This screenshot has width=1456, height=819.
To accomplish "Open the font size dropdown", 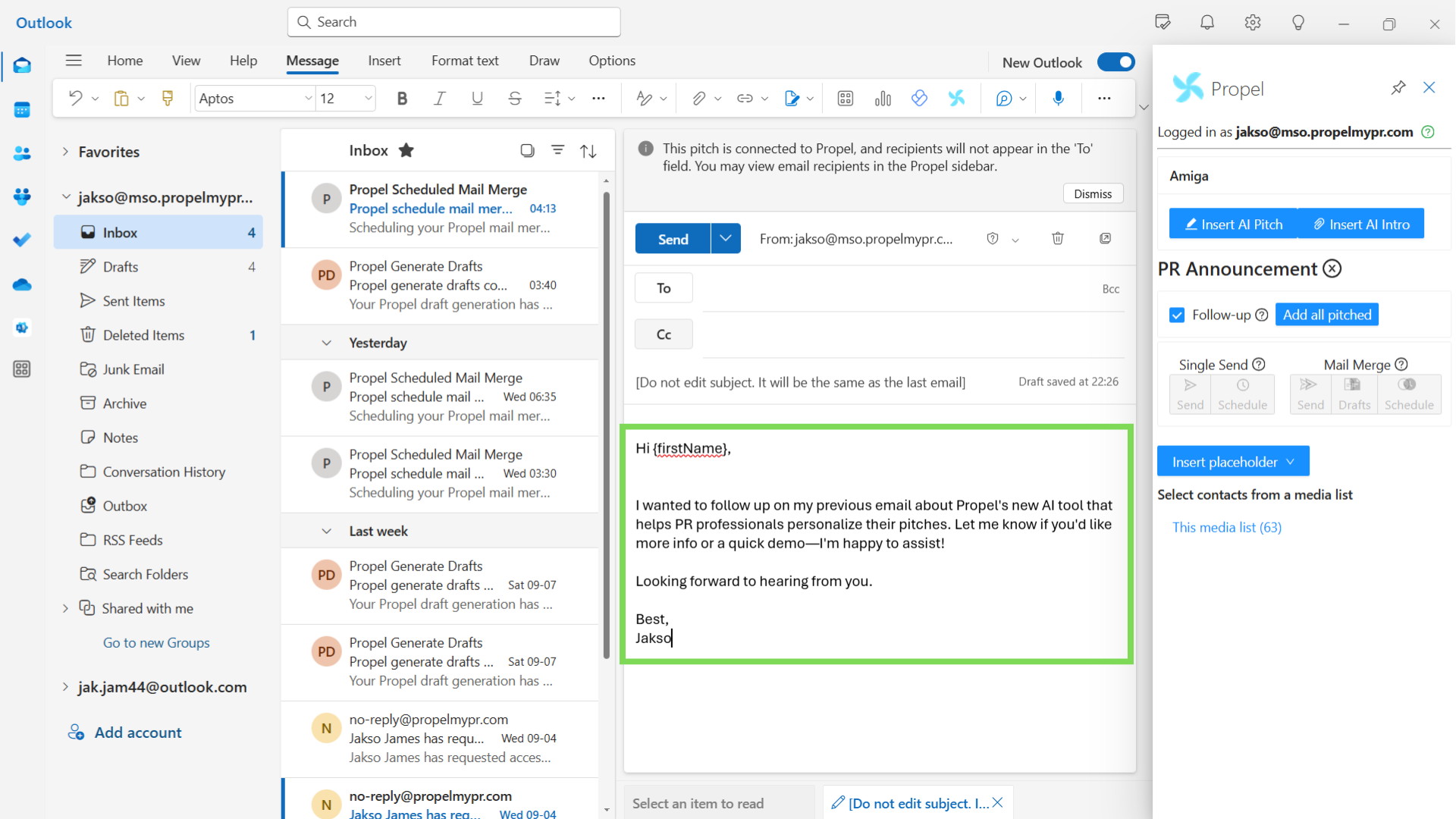I will pyautogui.click(x=369, y=99).
